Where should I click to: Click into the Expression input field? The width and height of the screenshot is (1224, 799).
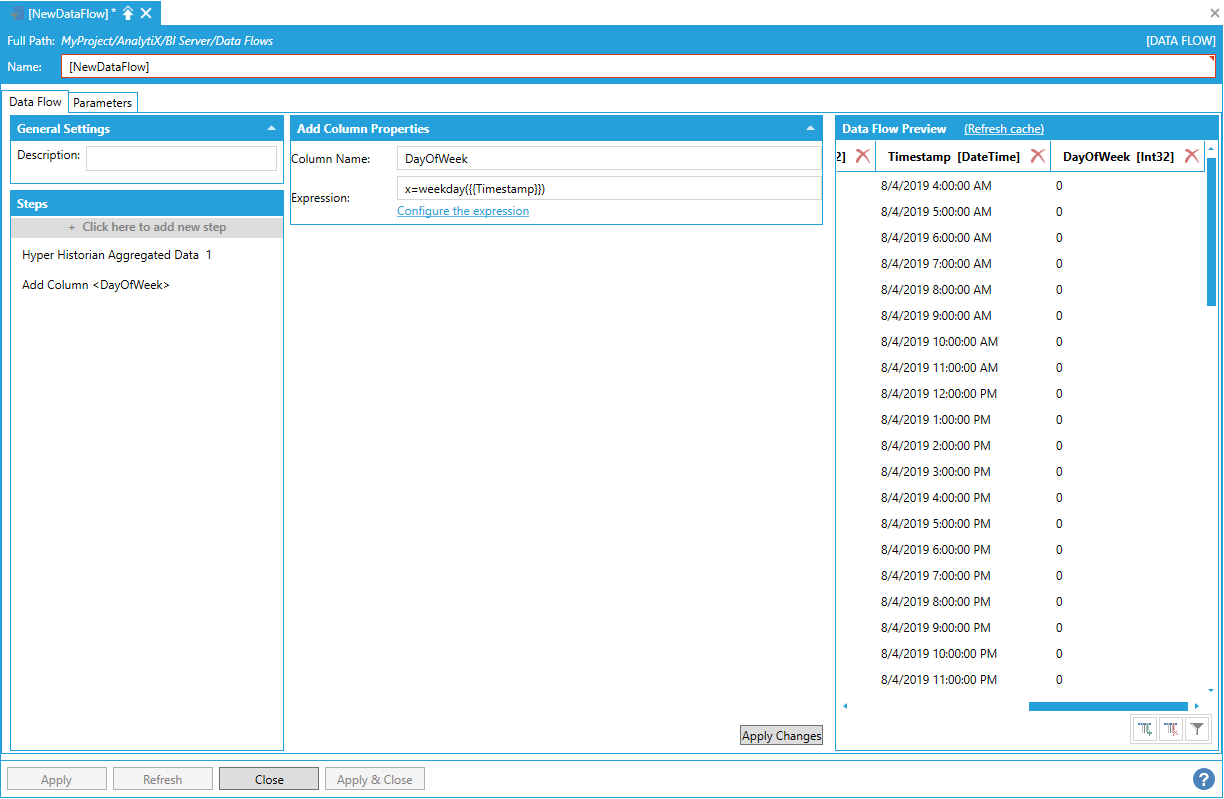point(608,188)
